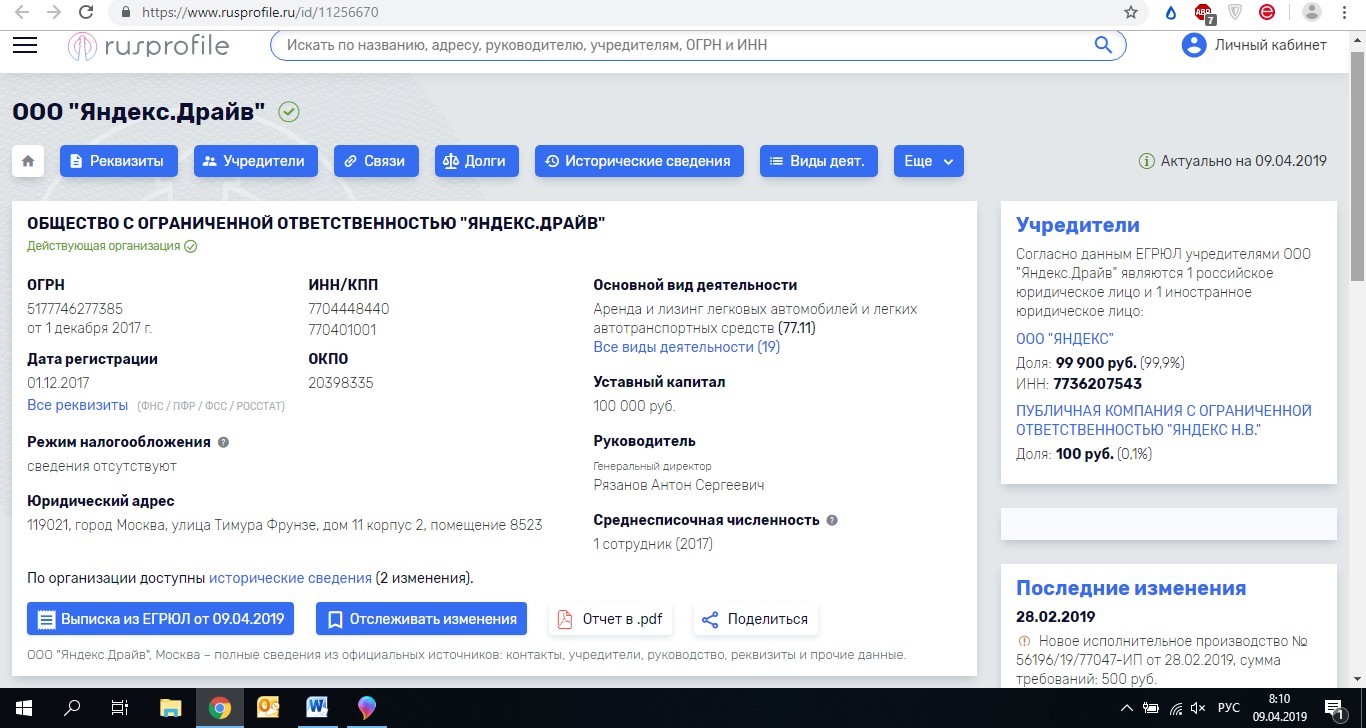
Task: Click the Последние изменения sidebar heading
Action: (1131, 588)
